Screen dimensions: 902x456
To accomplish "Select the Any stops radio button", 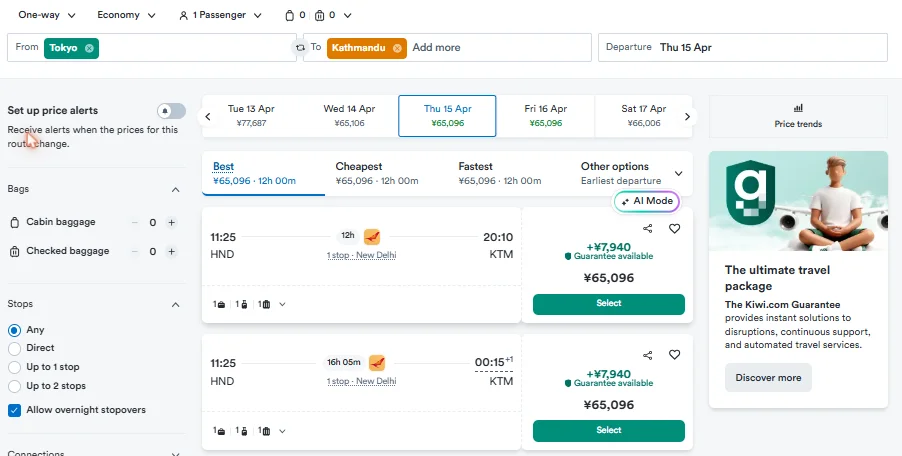I will pos(14,330).
